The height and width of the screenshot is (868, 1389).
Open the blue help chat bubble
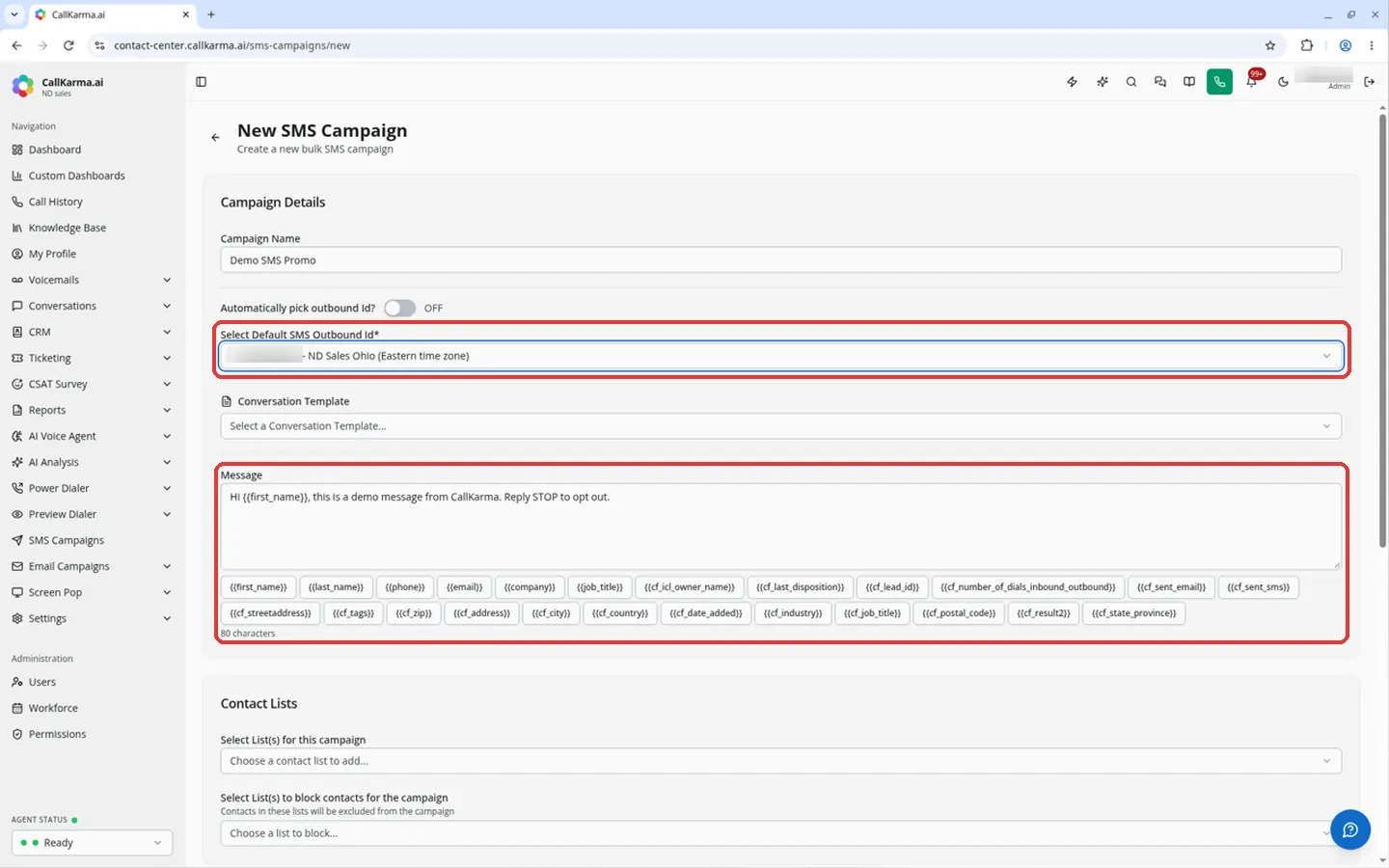[x=1350, y=829]
